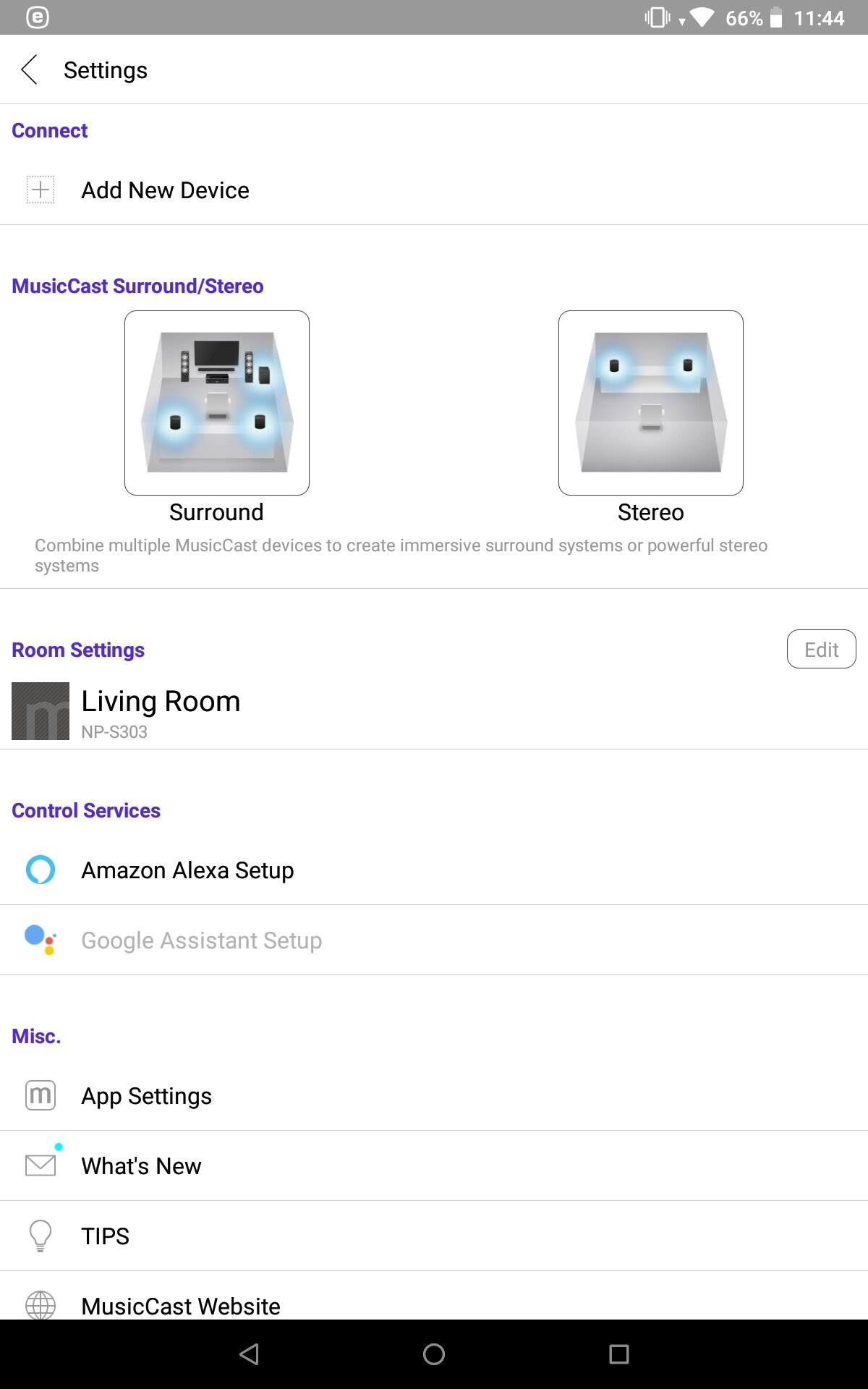Tap the Android home navigation button

coord(434,1354)
